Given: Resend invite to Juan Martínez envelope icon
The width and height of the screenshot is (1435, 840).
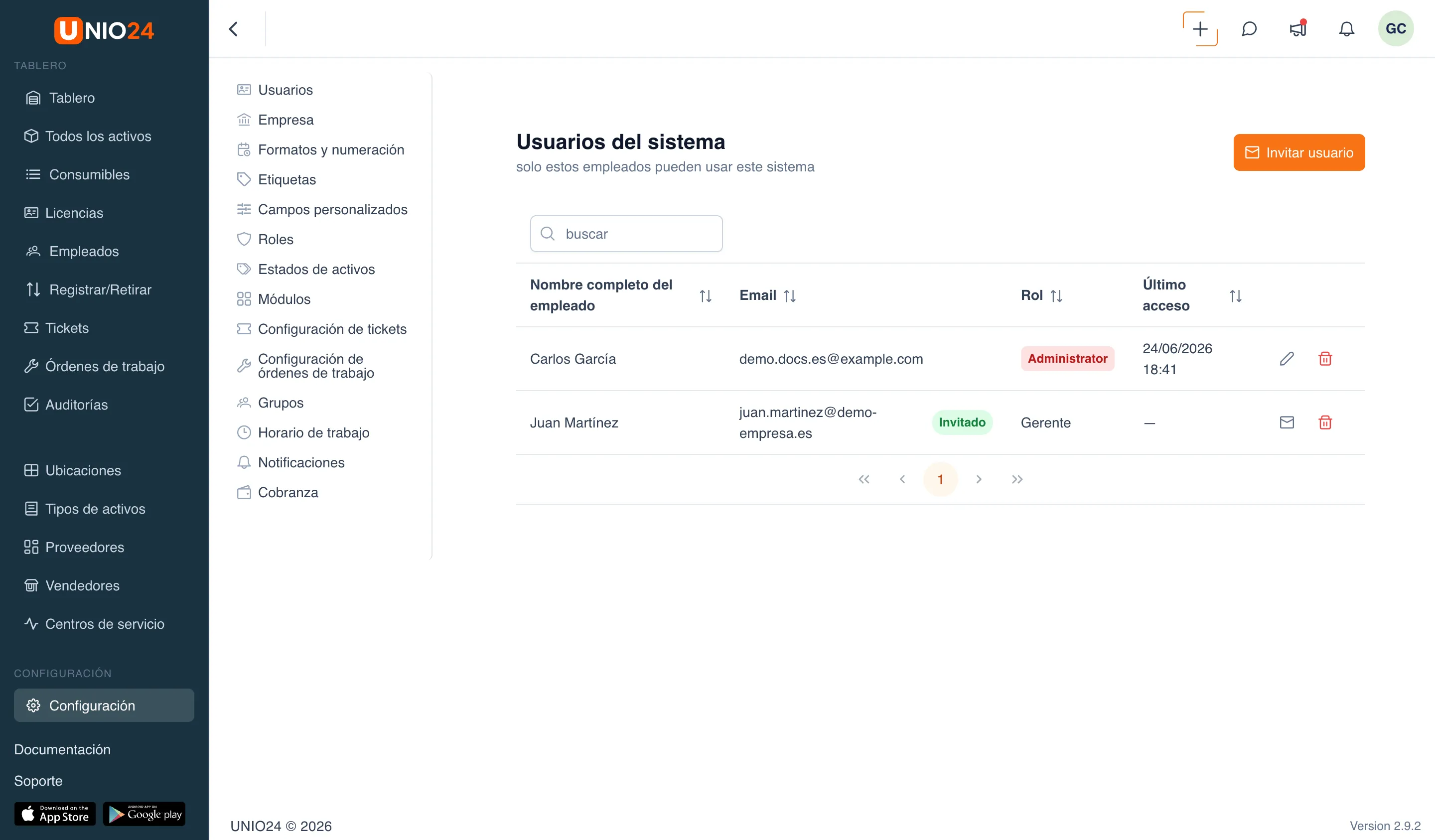Looking at the screenshot, I should click(x=1287, y=422).
